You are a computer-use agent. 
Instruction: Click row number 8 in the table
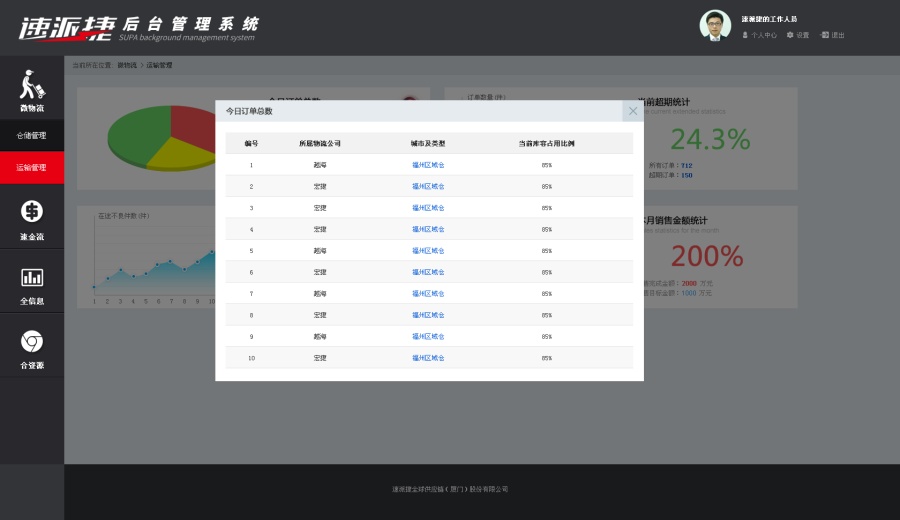251,315
